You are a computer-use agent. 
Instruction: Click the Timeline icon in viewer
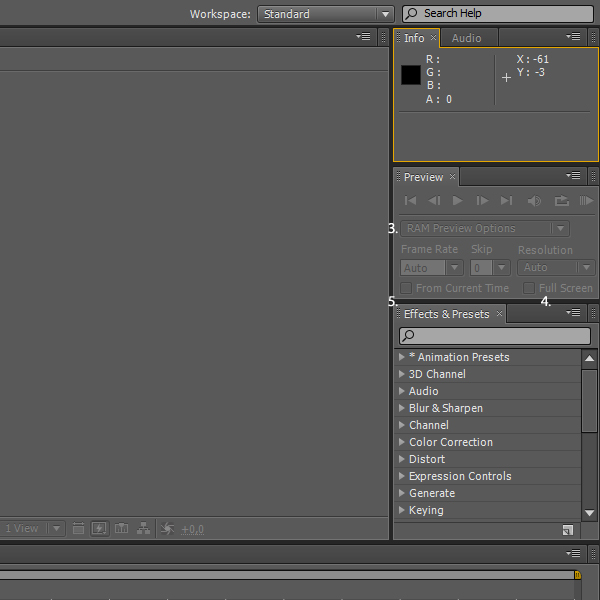(121, 528)
